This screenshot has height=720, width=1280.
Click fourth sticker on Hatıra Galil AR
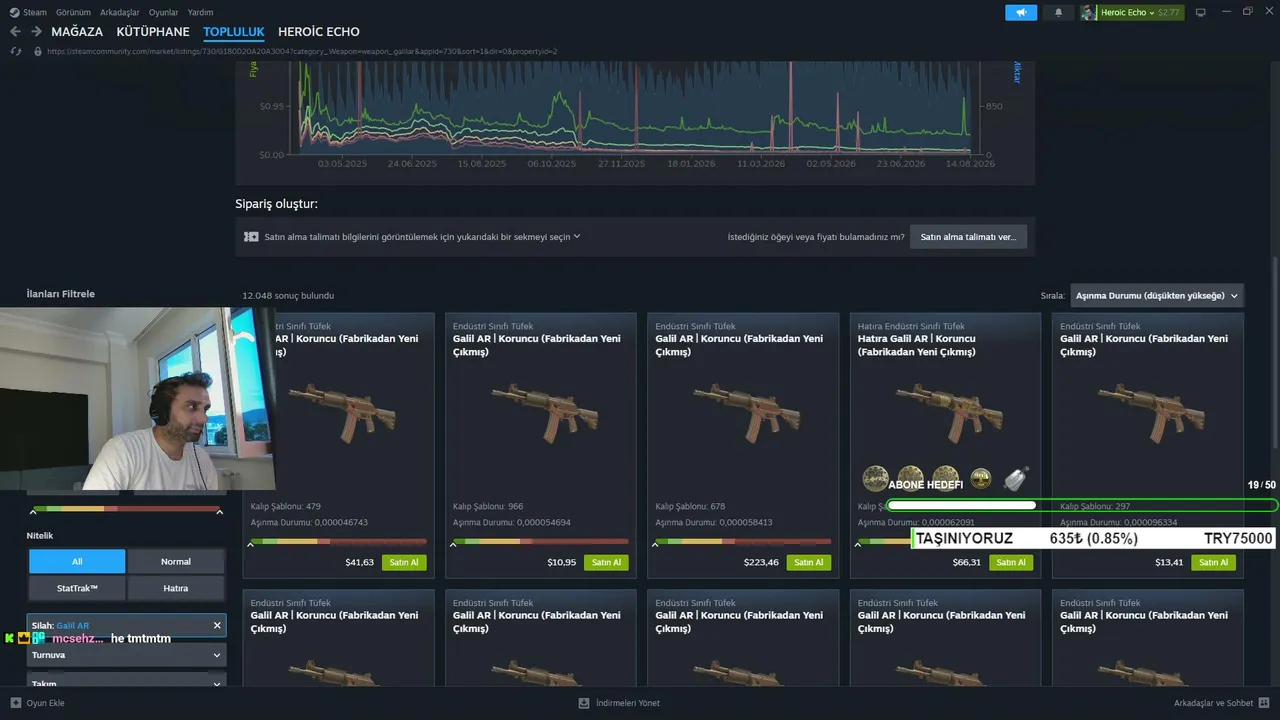click(x=981, y=479)
